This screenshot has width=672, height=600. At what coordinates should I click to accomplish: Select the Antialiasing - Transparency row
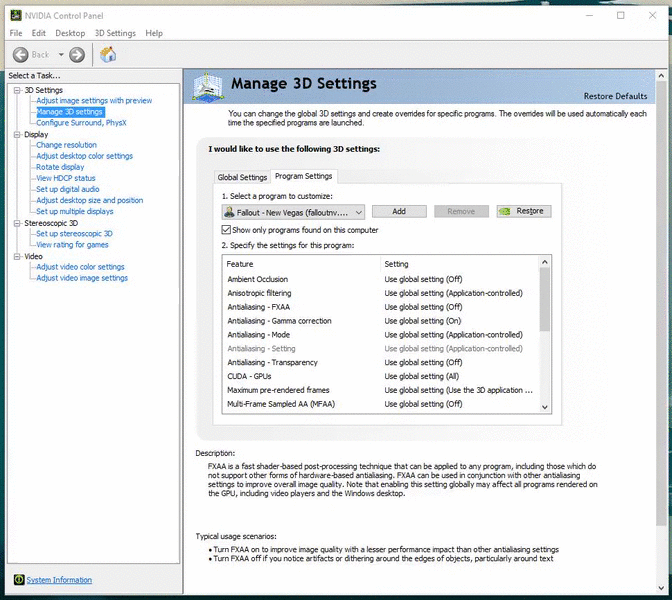(x=380, y=363)
